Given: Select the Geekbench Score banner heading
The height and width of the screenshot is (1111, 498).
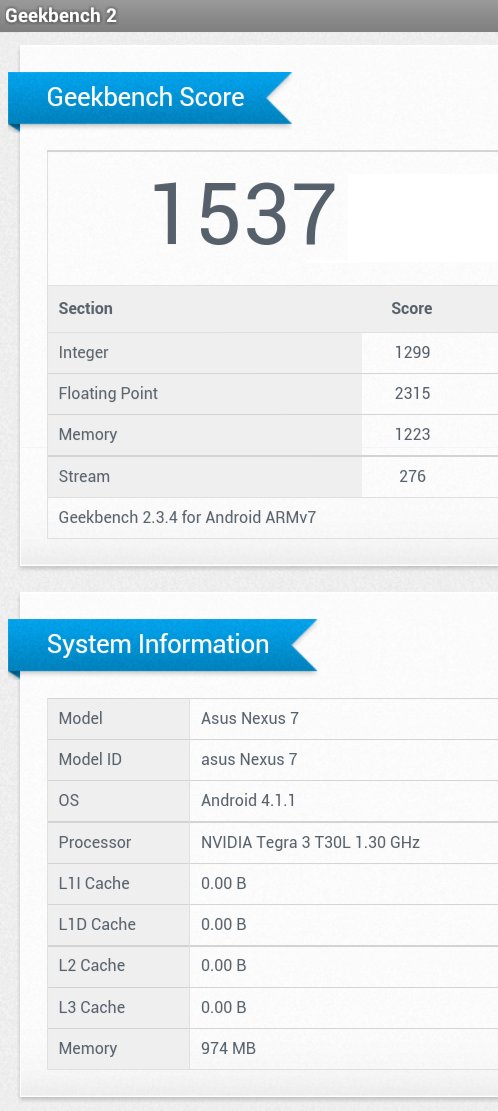Looking at the screenshot, I should [x=145, y=97].
